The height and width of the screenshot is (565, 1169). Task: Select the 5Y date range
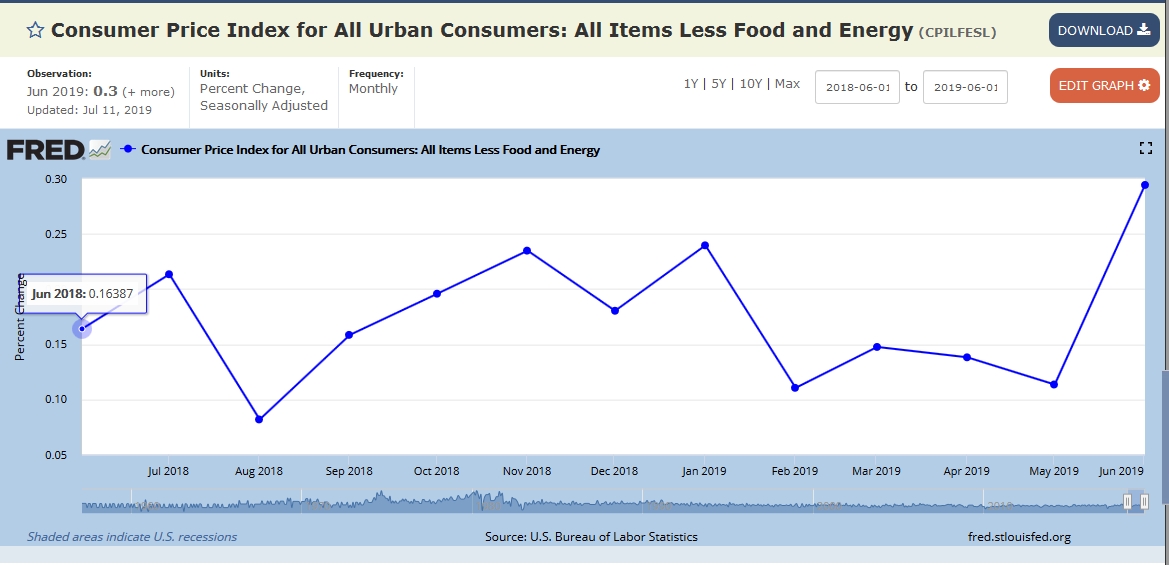pyautogui.click(x=718, y=84)
